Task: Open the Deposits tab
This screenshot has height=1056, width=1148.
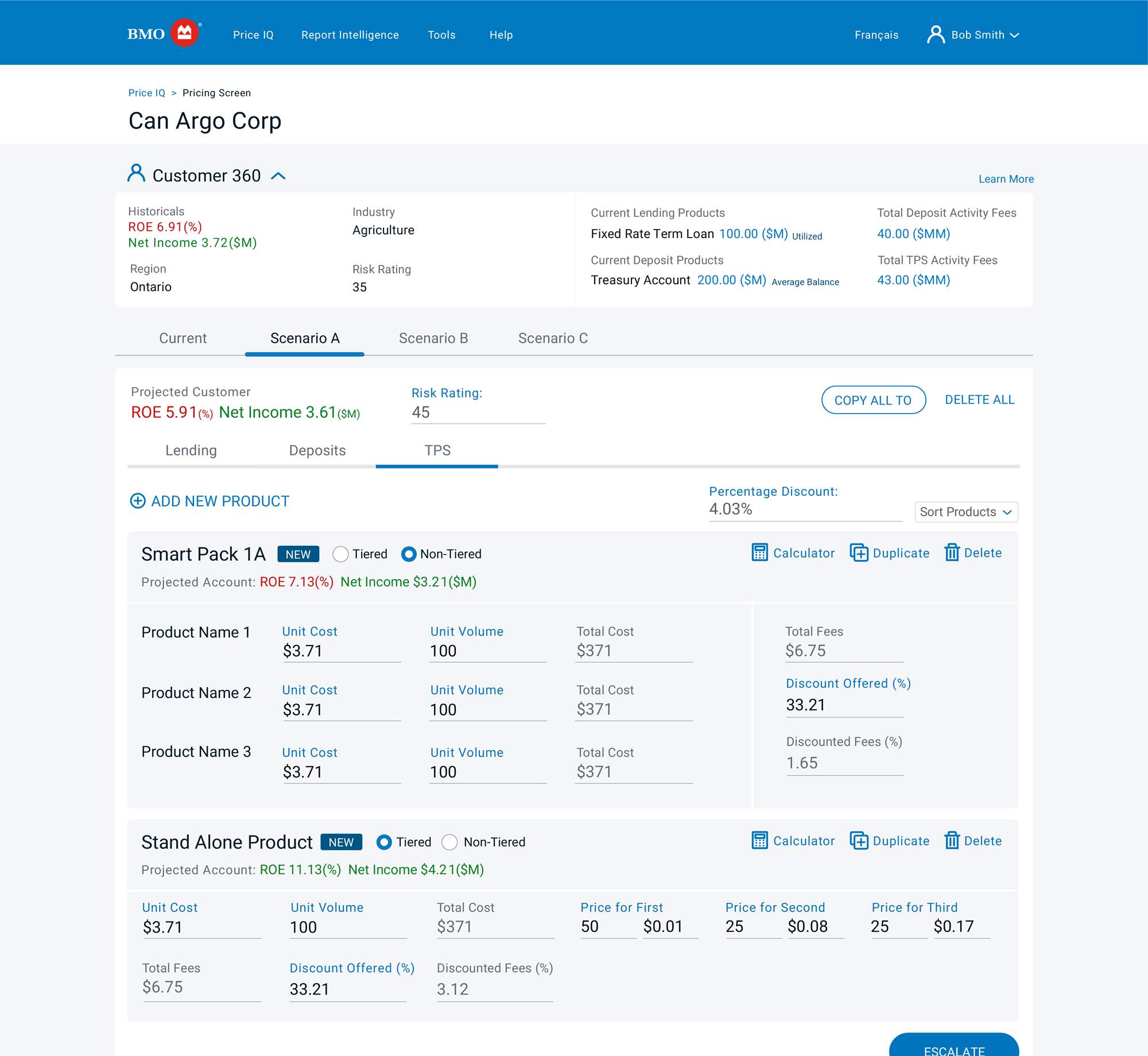Action: point(317,451)
